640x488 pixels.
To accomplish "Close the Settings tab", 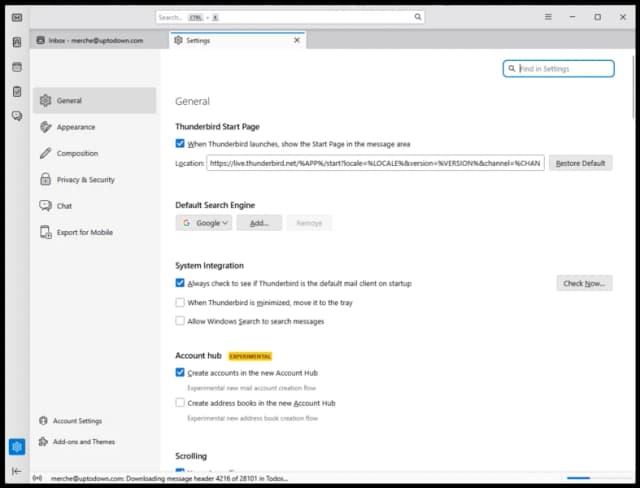I will (x=297, y=40).
